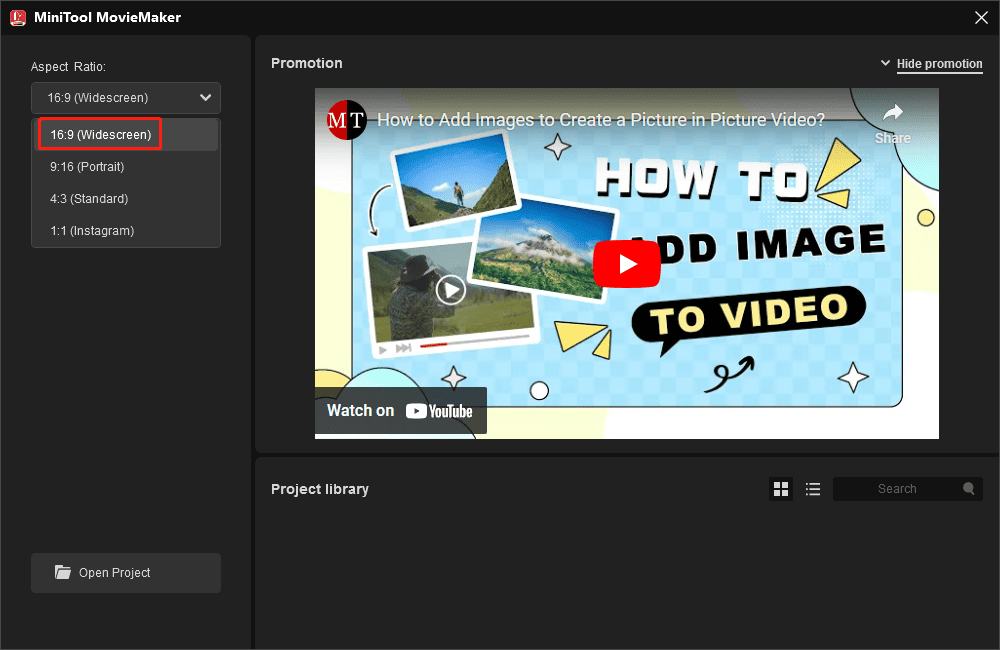1000x650 pixels.
Task: Play the YouTube promotion video
Action: [x=626, y=263]
